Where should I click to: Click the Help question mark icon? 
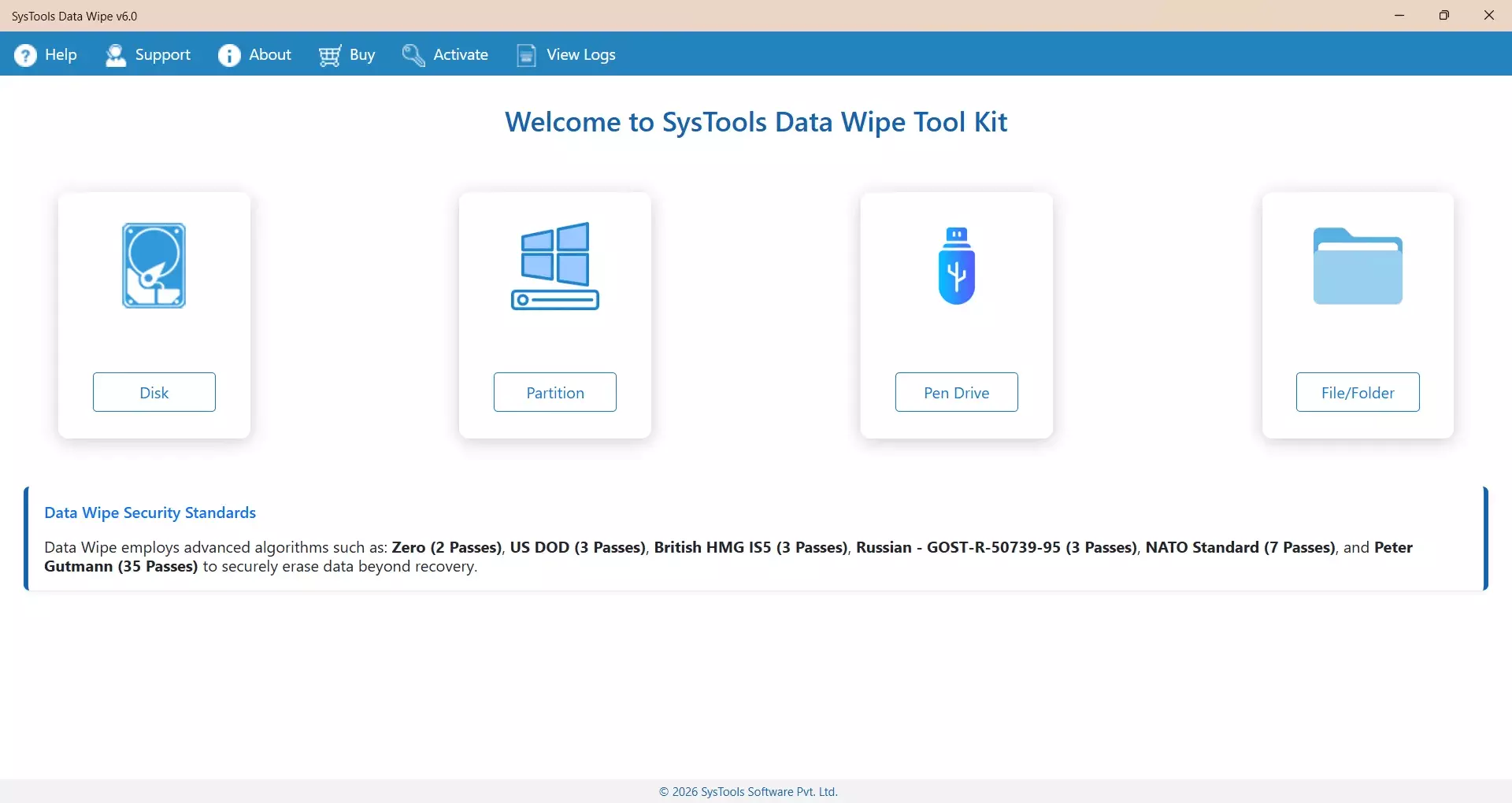point(25,55)
